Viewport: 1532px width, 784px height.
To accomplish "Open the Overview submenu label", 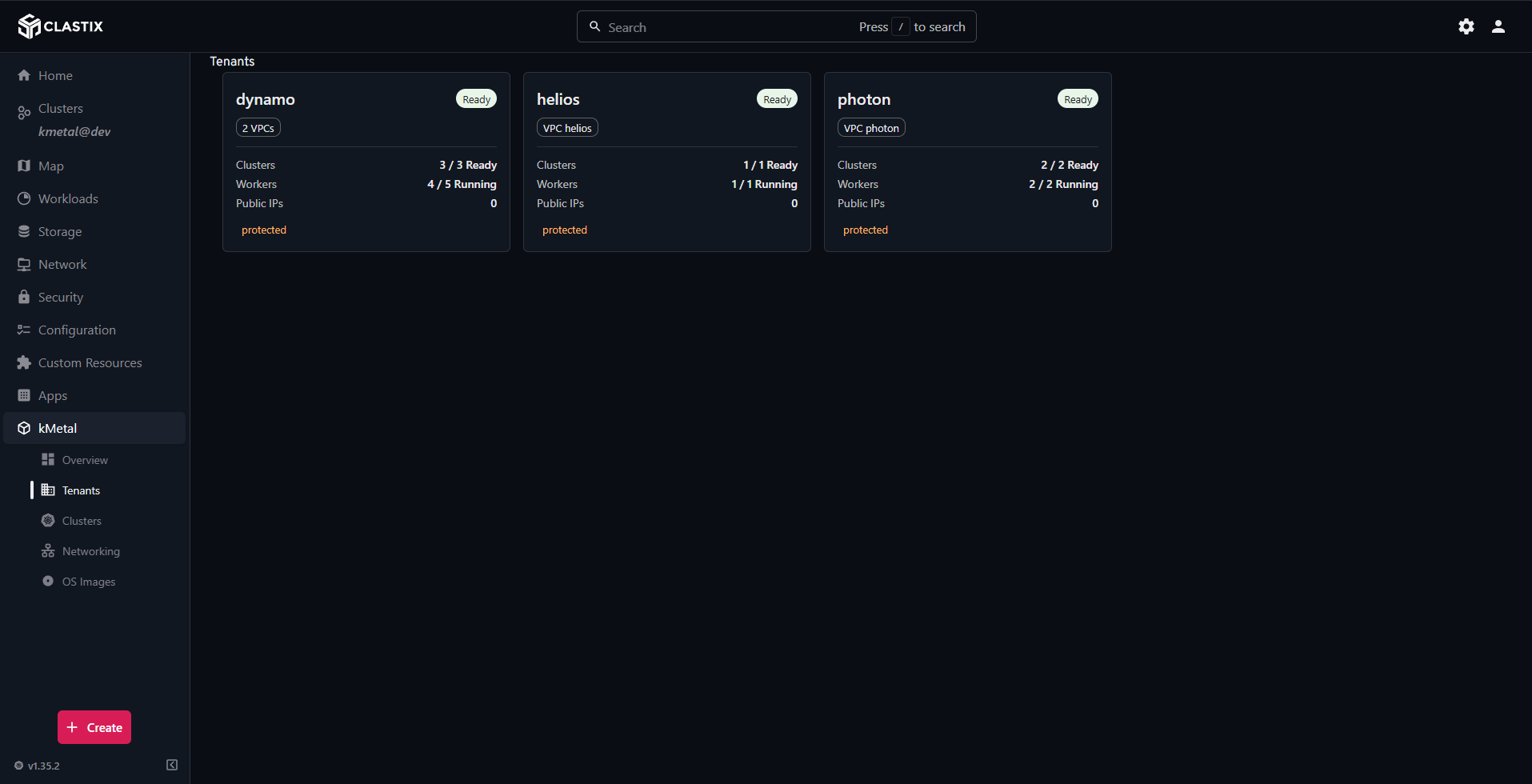I will tap(85, 460).
